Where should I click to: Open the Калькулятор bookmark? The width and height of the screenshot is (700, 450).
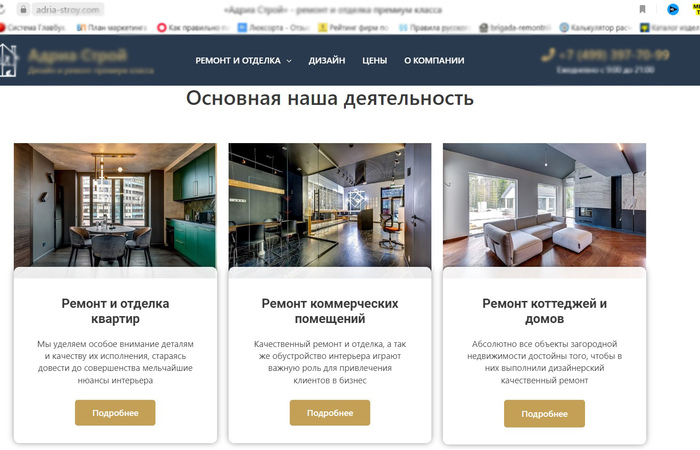[595, 28]
